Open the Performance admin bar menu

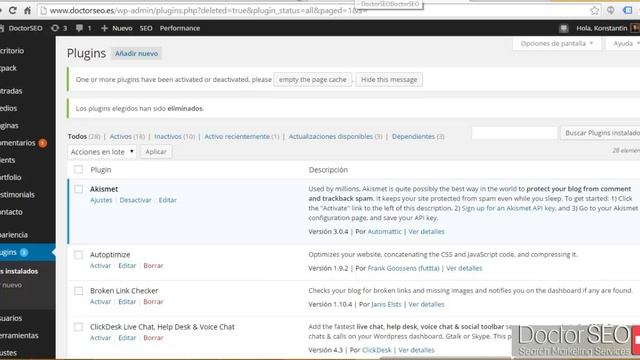click(180, 28)
